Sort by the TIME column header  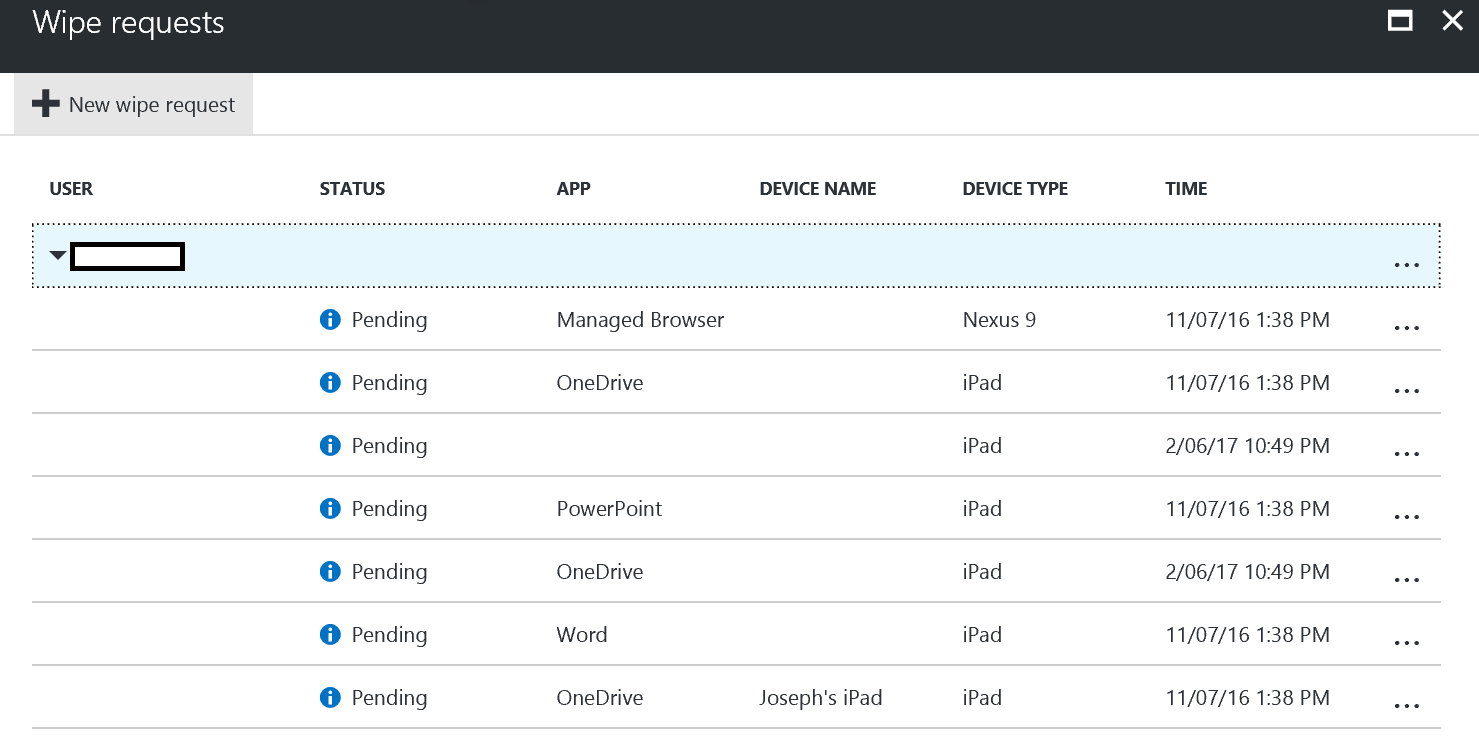(1186, 188)
